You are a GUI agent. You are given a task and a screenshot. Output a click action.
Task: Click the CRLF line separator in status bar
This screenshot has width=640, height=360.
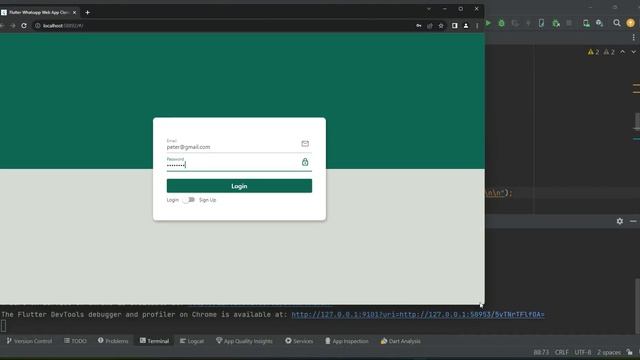click(x=562, y=352)
